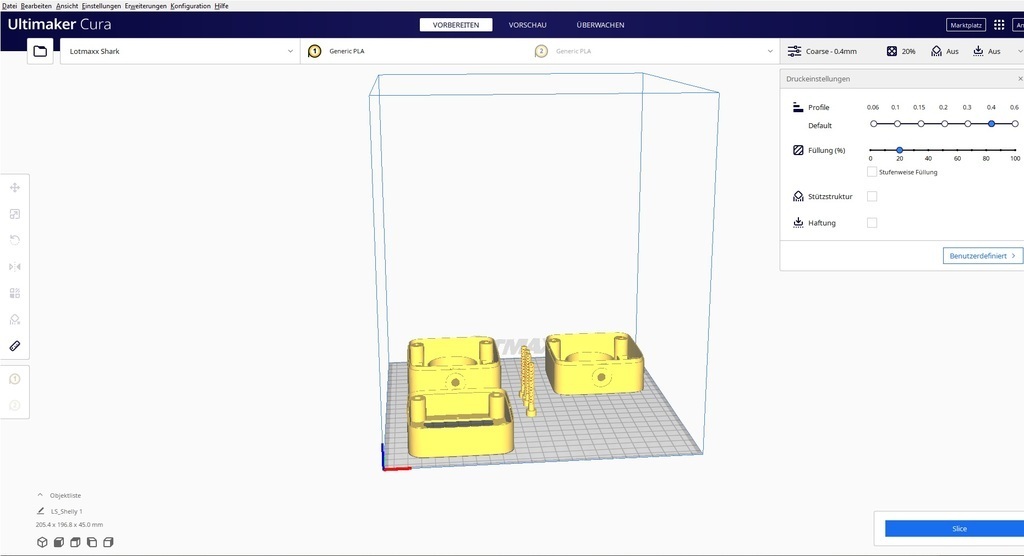Viewport: 1024px width, 556px height.
Task: Click the Füllung slider handle at 20
Action: point(899,150)
